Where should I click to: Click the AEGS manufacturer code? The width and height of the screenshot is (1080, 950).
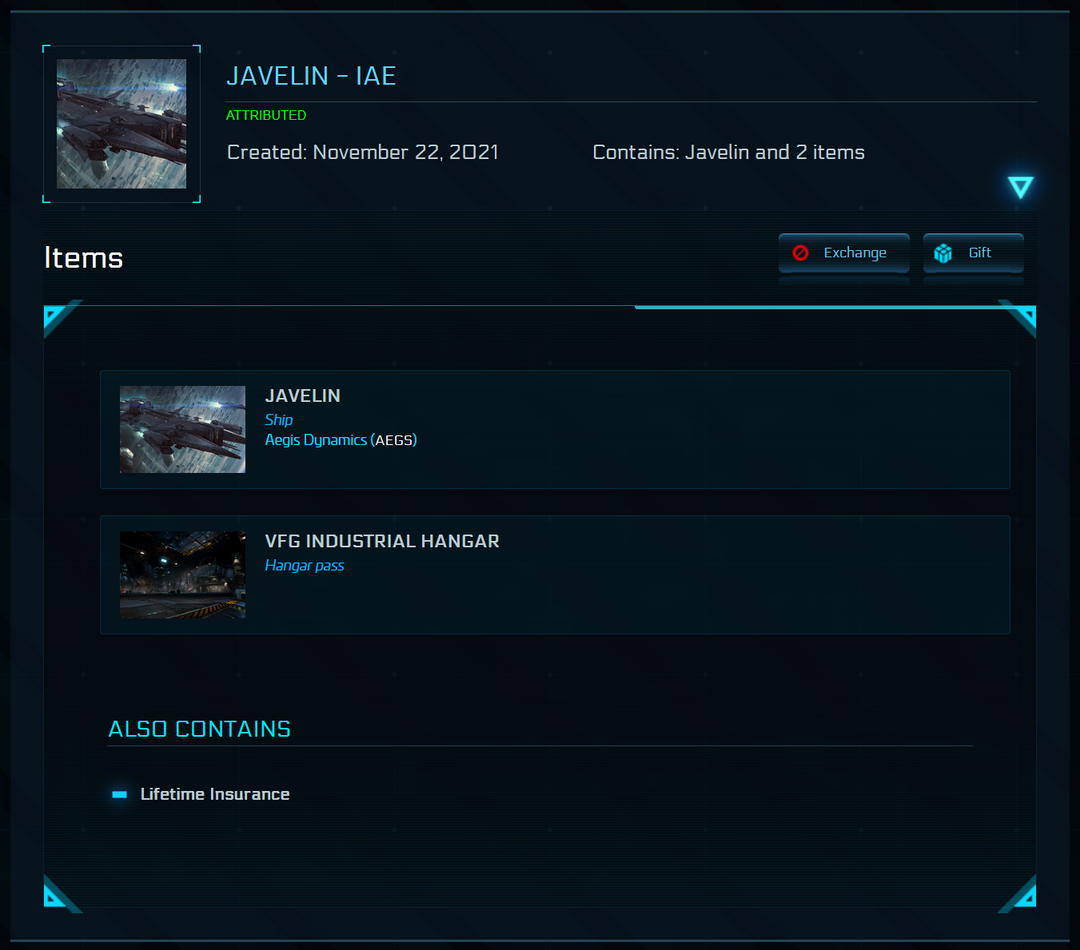coord(394,440)
